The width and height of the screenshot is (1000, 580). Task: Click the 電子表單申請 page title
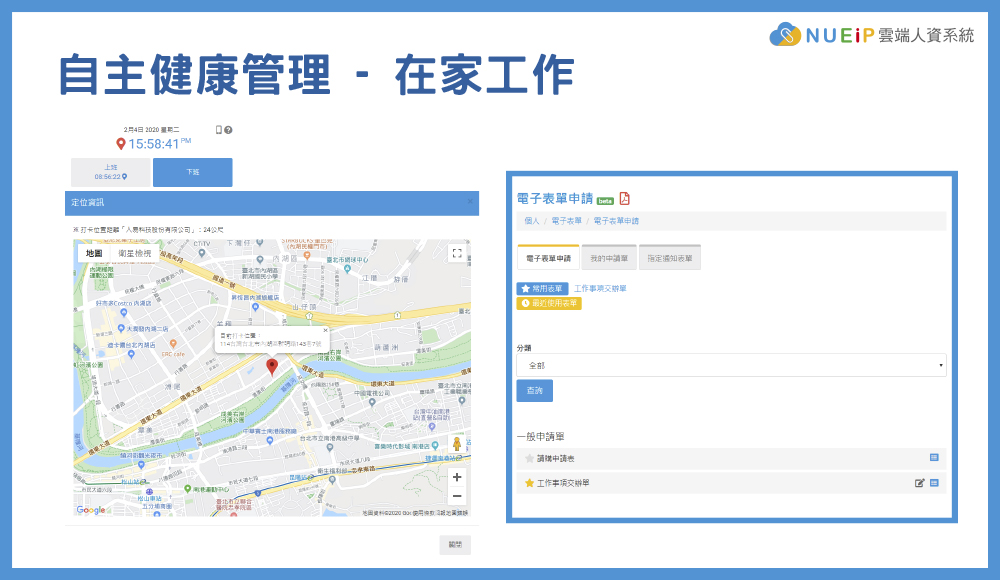click(555, 198)
